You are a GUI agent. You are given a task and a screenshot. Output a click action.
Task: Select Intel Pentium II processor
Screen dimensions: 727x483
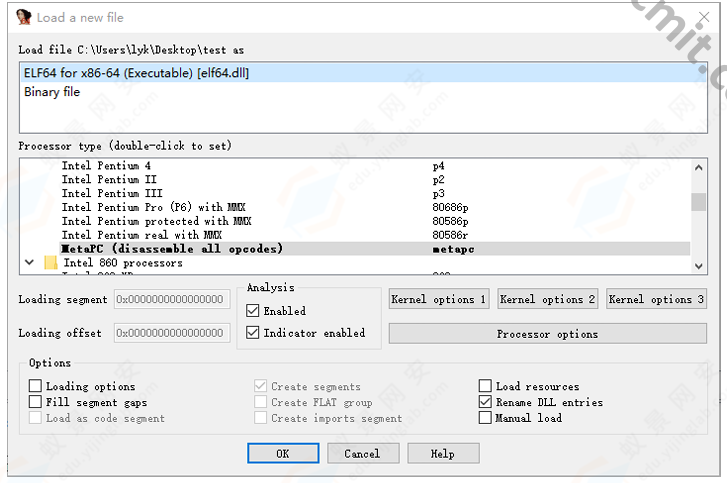pos(109,179)
